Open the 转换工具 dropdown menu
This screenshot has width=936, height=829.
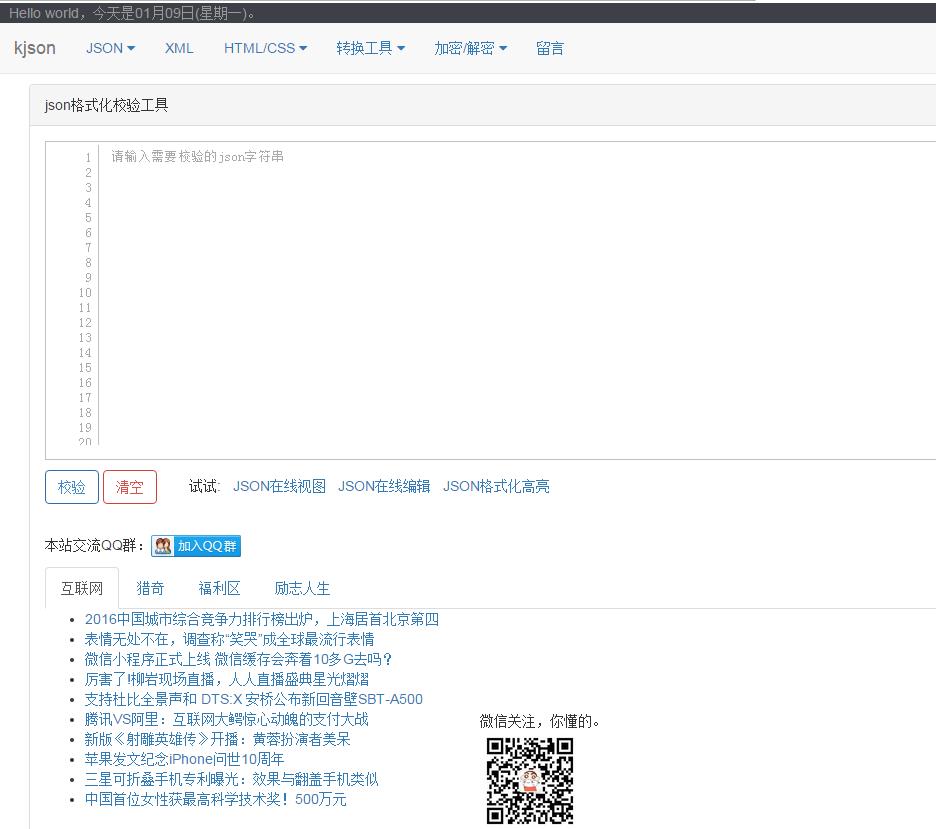(370, 48)
